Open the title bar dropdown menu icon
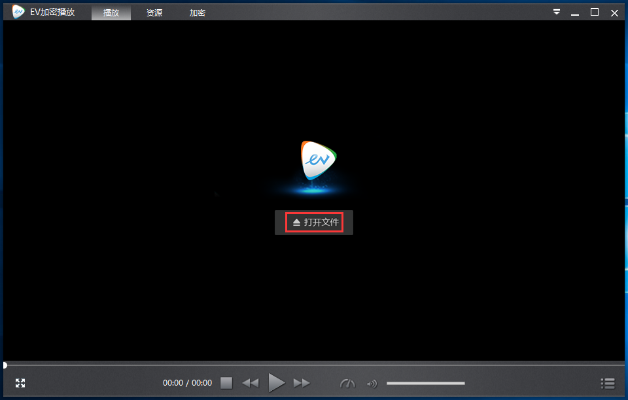The height and width of the screenshot is (400, 628). [x=557, y=12]
